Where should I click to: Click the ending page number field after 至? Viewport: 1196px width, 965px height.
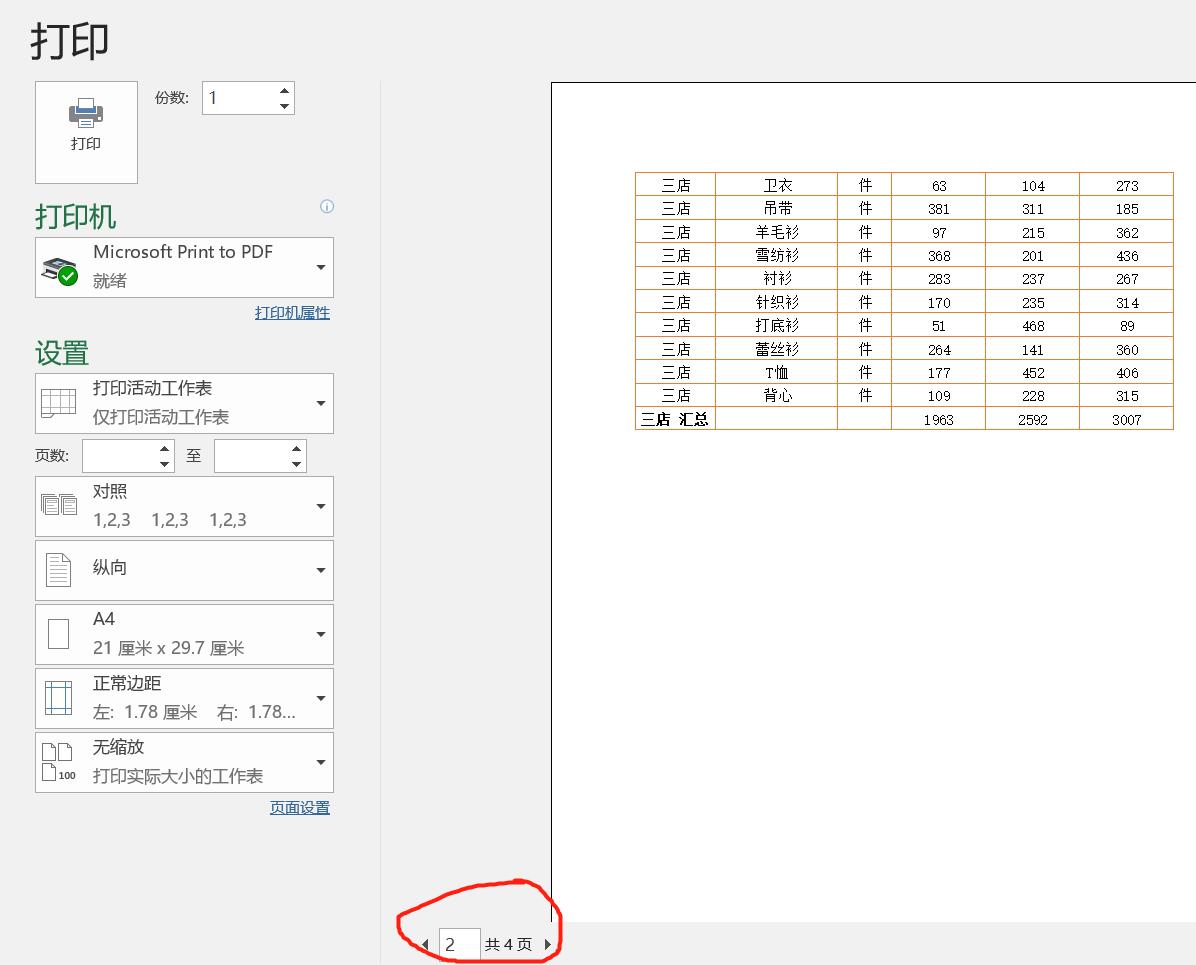point(251,456)
